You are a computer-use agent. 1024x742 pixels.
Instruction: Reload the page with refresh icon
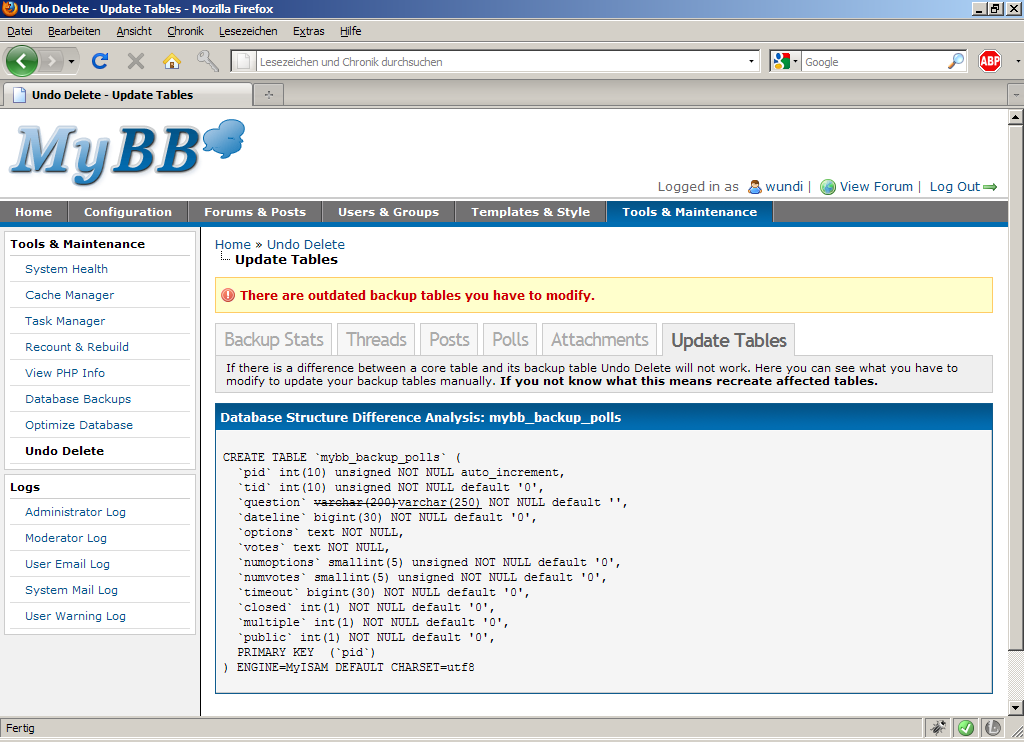pos(100,61)
